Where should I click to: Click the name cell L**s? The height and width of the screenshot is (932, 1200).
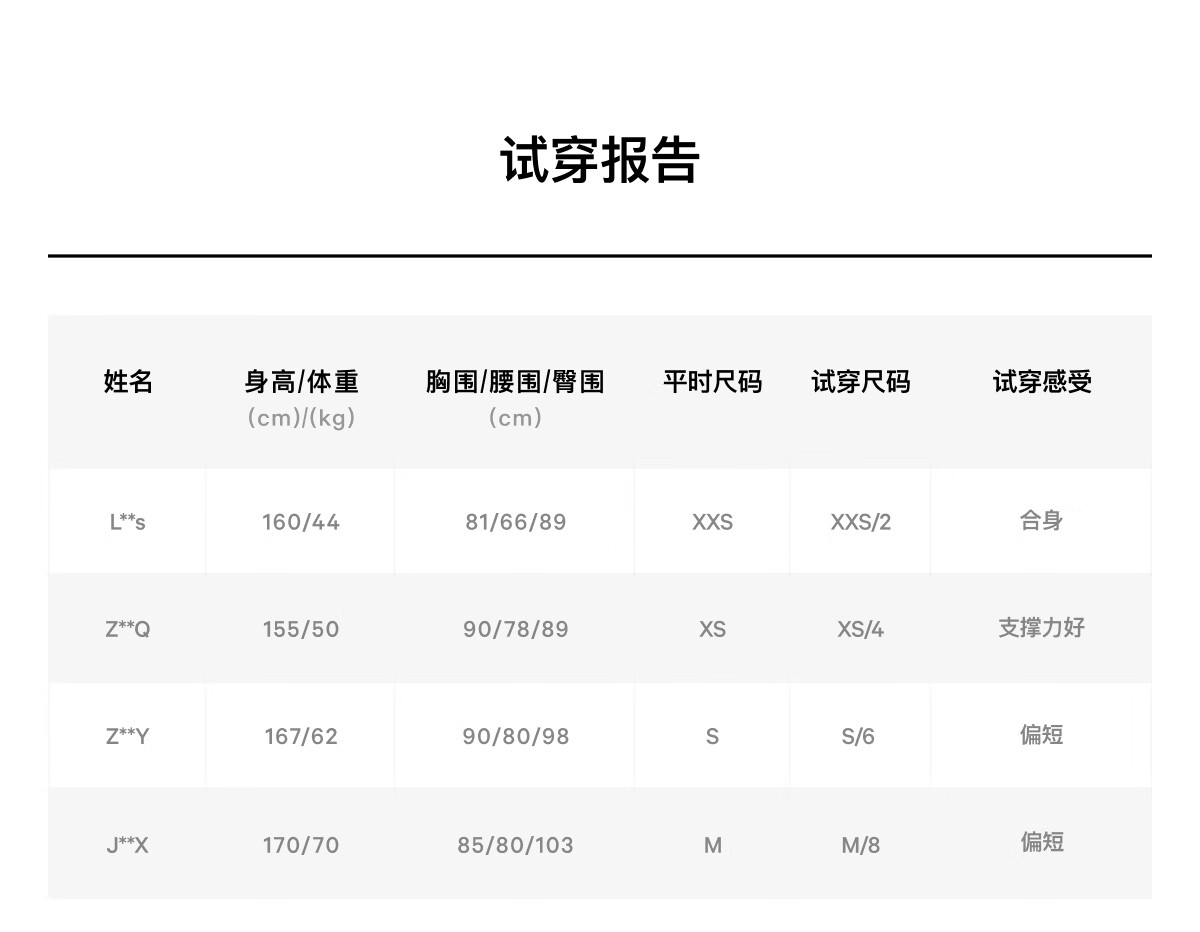click(128, 521)
